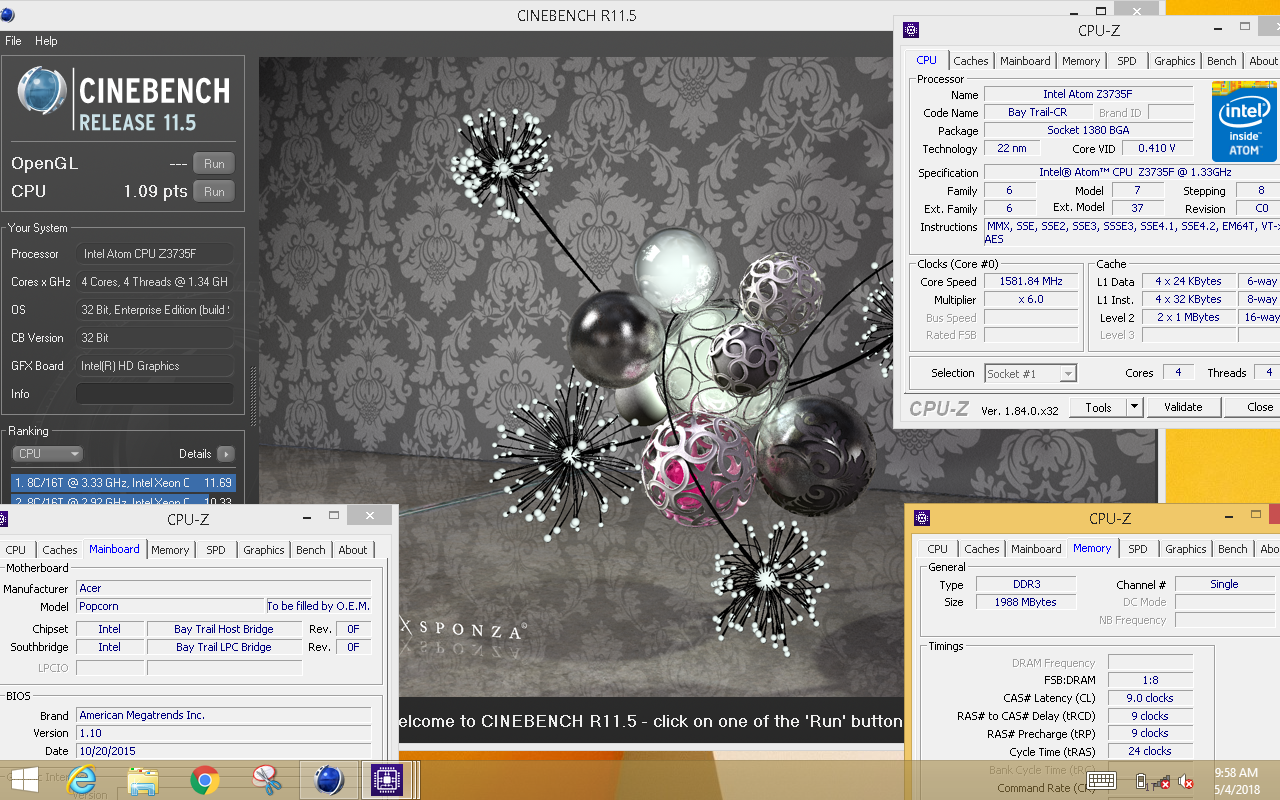Screen dimensions: 1280x800
Task: Switch to Caches tab in Mainboard CPU-Z window
Action: coord(59,550)
